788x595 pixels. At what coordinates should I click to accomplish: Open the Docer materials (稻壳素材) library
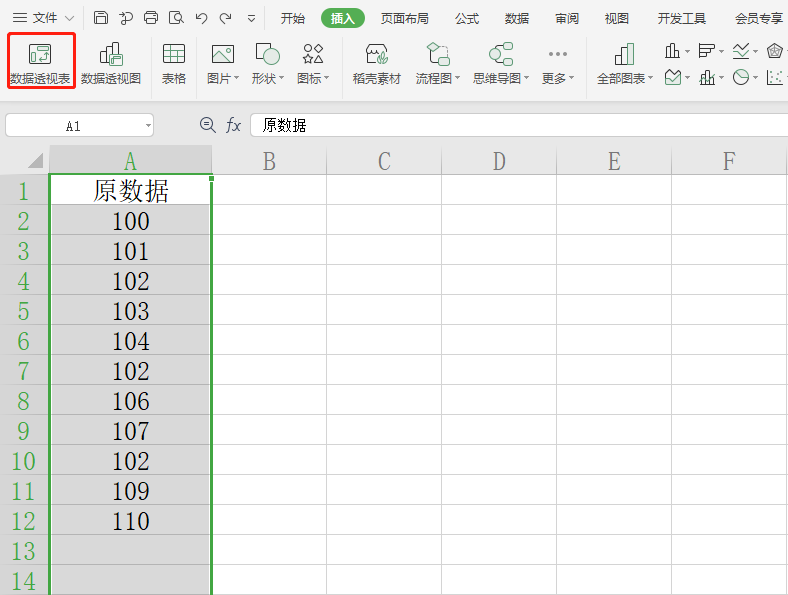coord(376,62)
